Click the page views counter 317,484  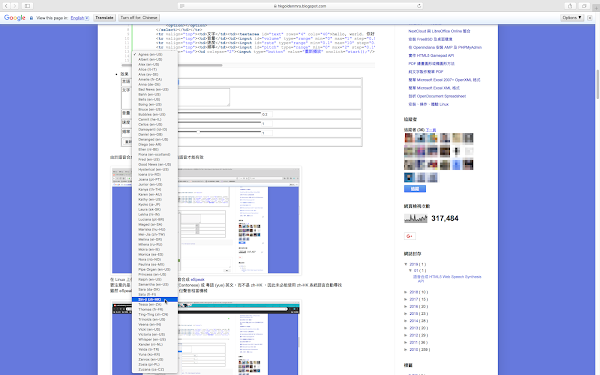coord(445,218)
